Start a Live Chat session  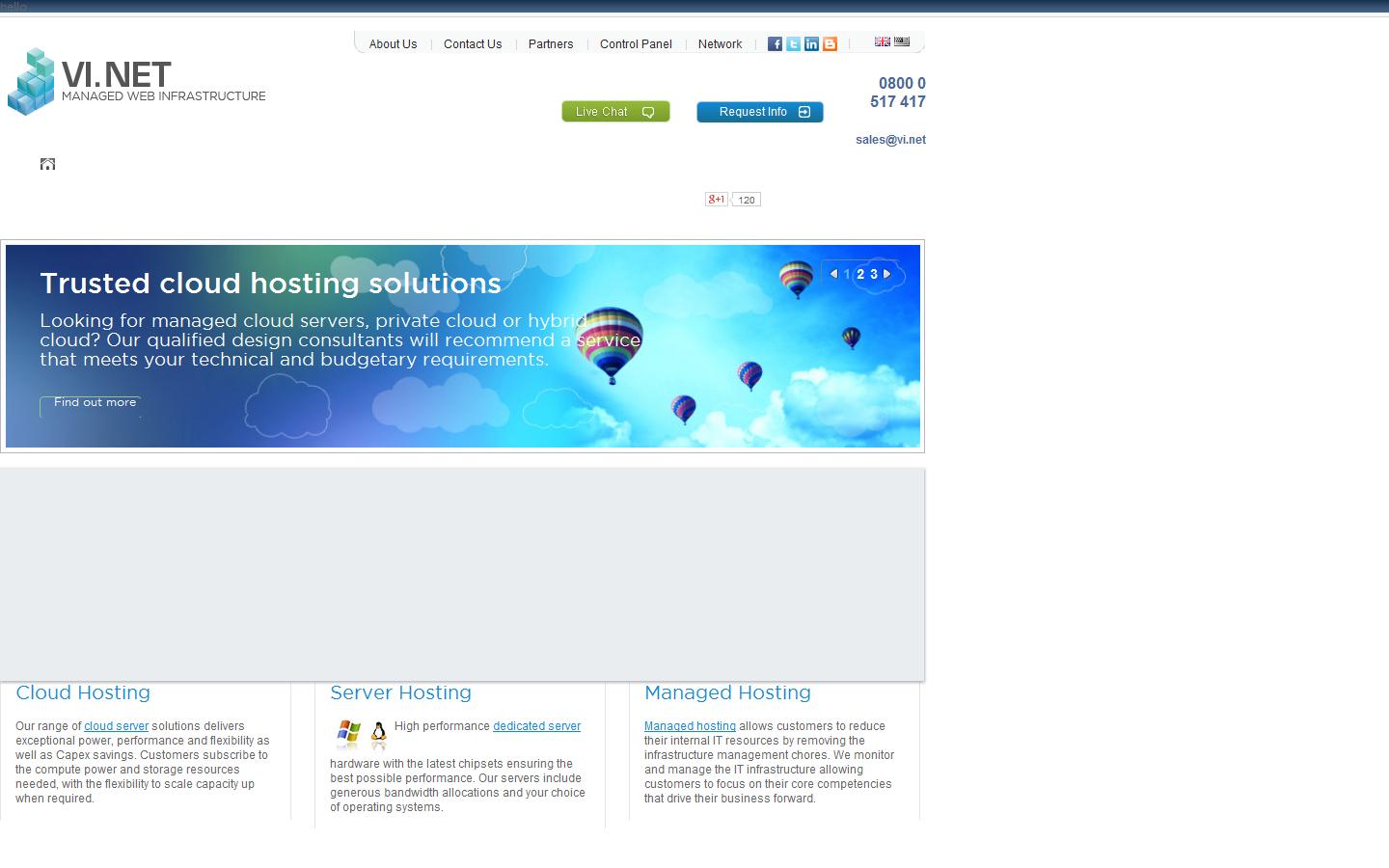tap(615, 111)
